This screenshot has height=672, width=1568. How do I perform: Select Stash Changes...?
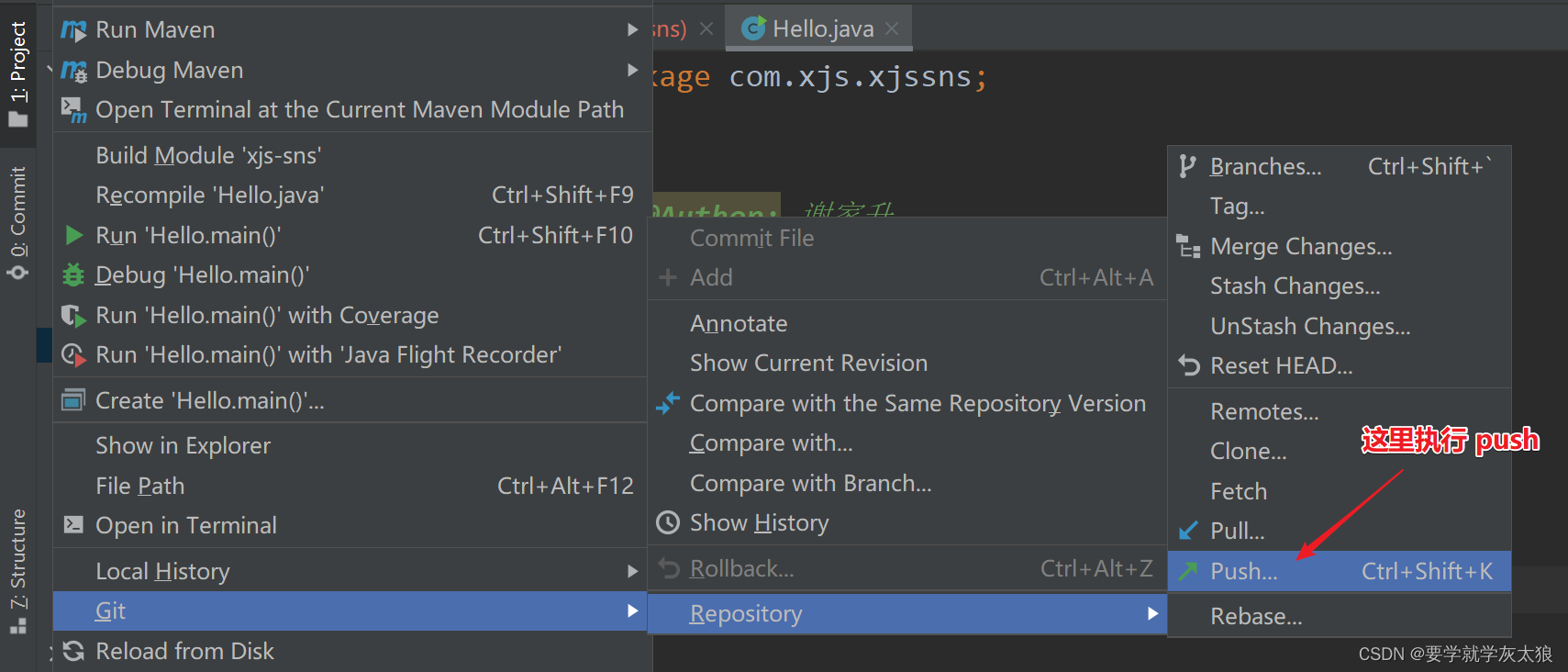click(1339, 286)
